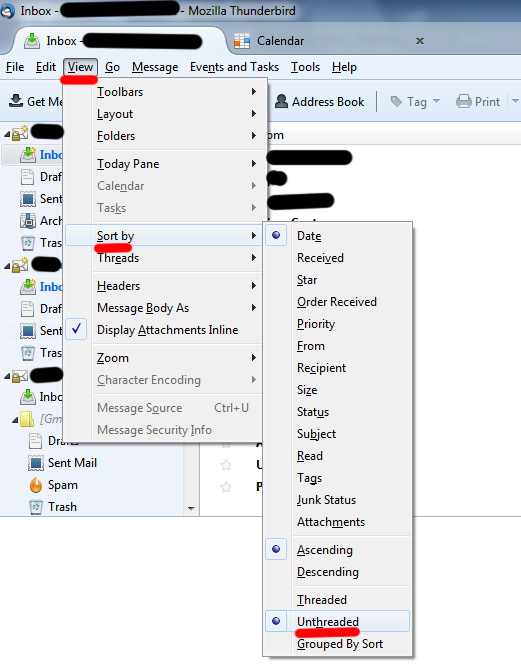Select Grouped By Sort option
The width and height of the screenshot is (521, 666).
pos(340,643)
